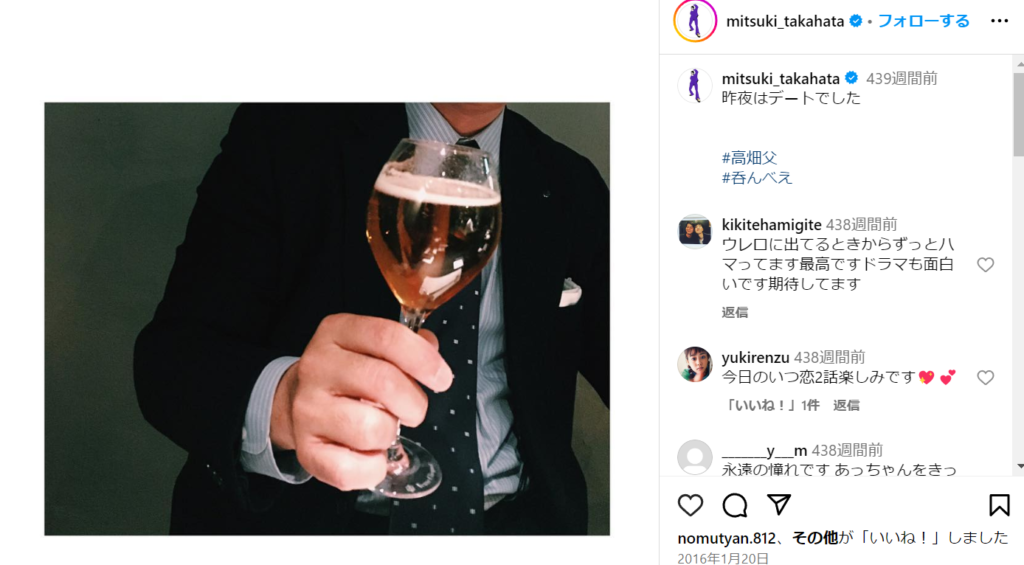Open the three-dot more options menu
This screenshot has height=565, width=1024.
(x=999, y=21)
